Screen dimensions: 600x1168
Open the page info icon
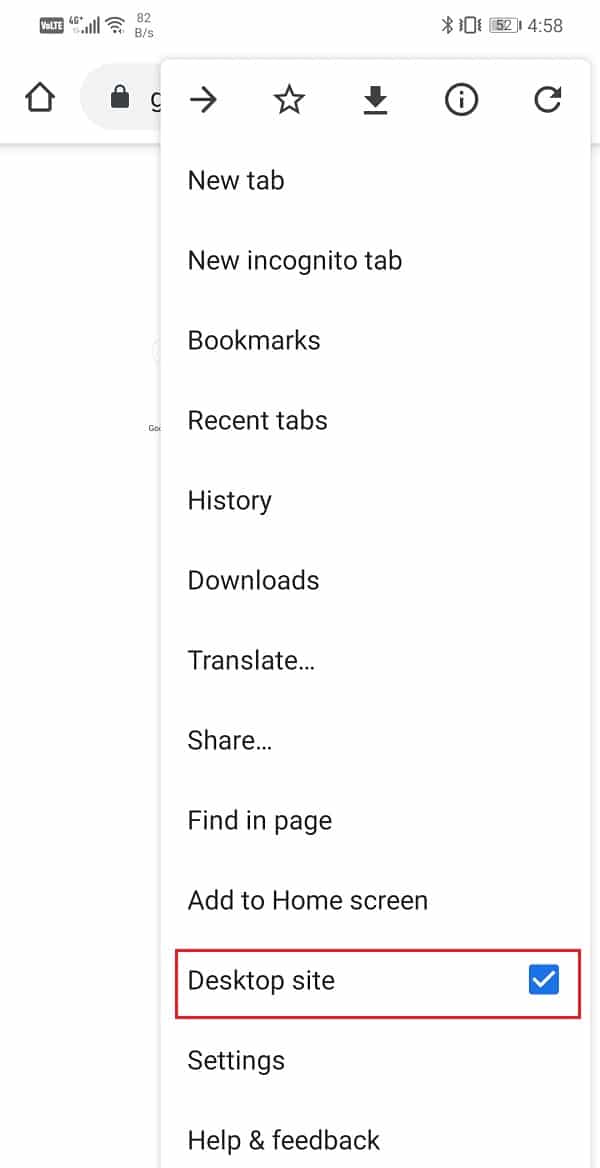point(461,100)
